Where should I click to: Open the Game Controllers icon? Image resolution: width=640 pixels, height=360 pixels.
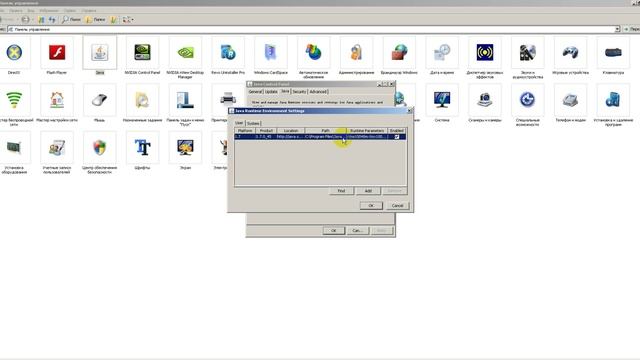[570, 52]
